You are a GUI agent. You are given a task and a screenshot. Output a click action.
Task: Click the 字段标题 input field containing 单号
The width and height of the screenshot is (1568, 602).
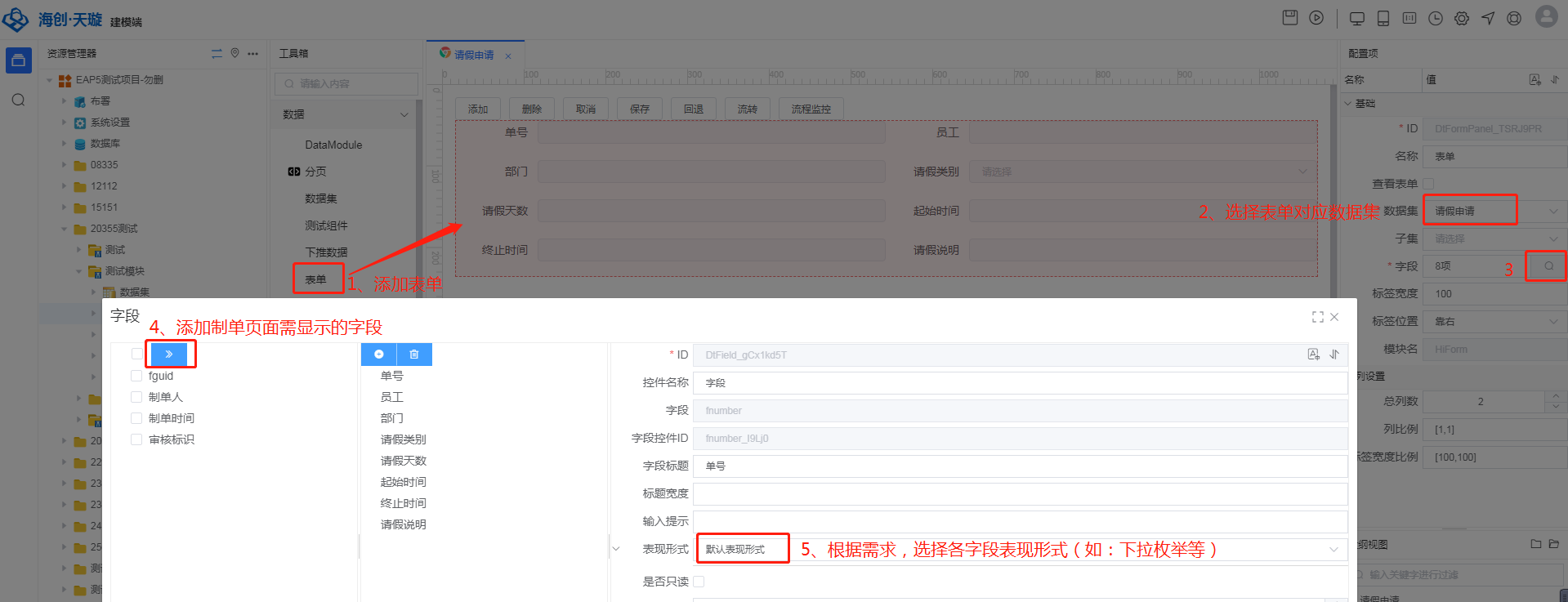[1020, 466]
